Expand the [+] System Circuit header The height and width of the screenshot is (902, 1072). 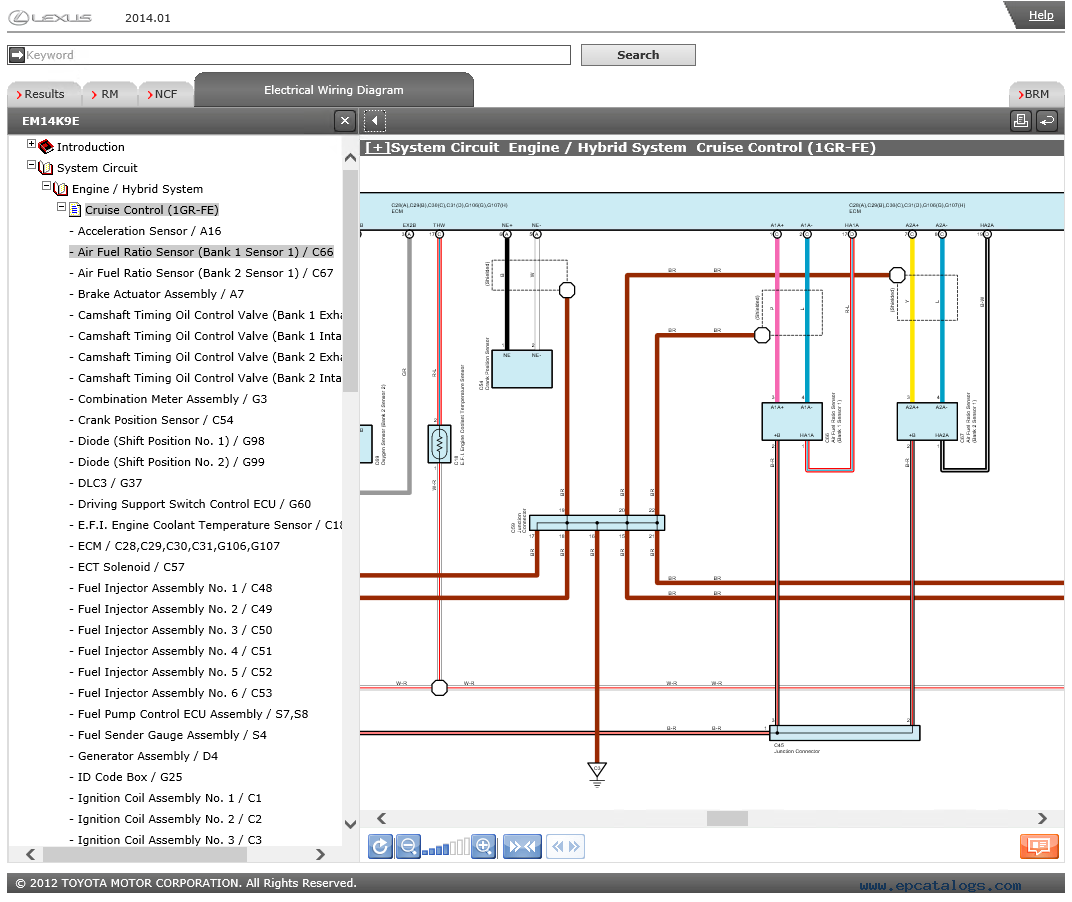pos(377,148)
